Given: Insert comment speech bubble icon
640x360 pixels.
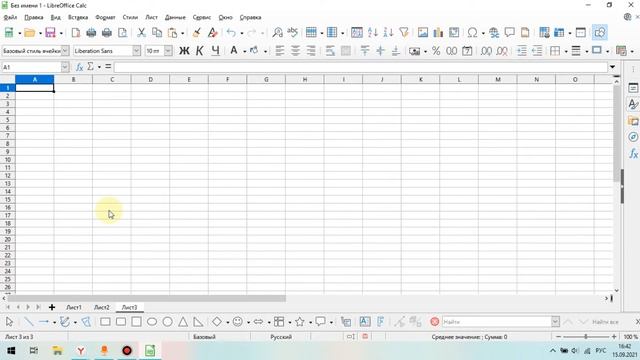Looking at the screenshot, I should tap(509, 33).
